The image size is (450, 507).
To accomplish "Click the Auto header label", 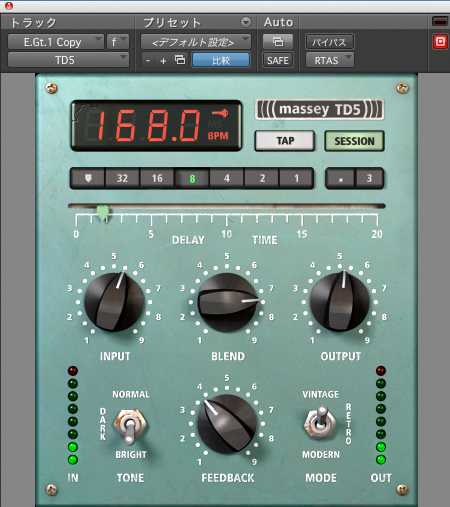I will click(278, 22).
